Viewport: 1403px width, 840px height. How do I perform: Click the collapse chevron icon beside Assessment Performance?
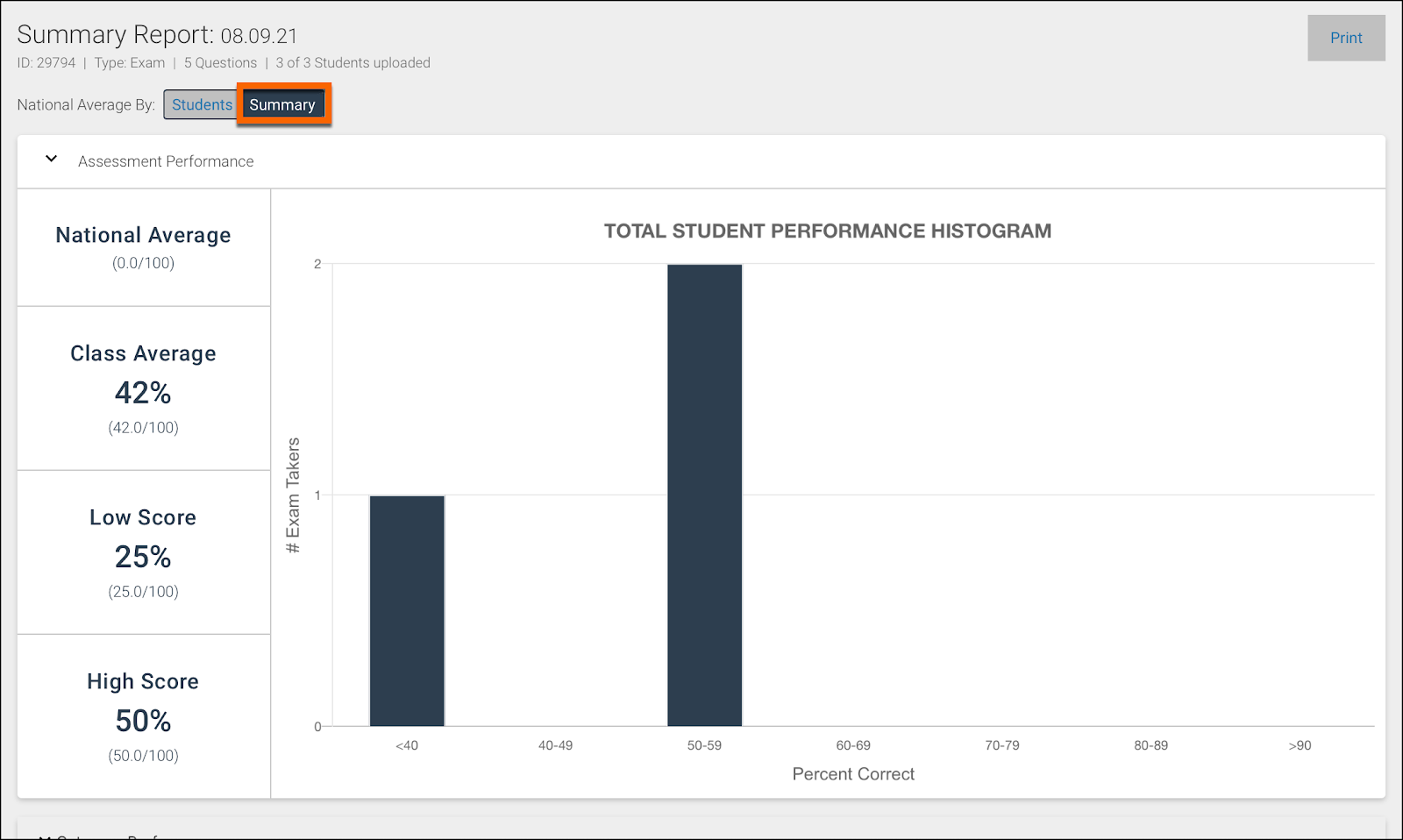click(x=50, y=160)
